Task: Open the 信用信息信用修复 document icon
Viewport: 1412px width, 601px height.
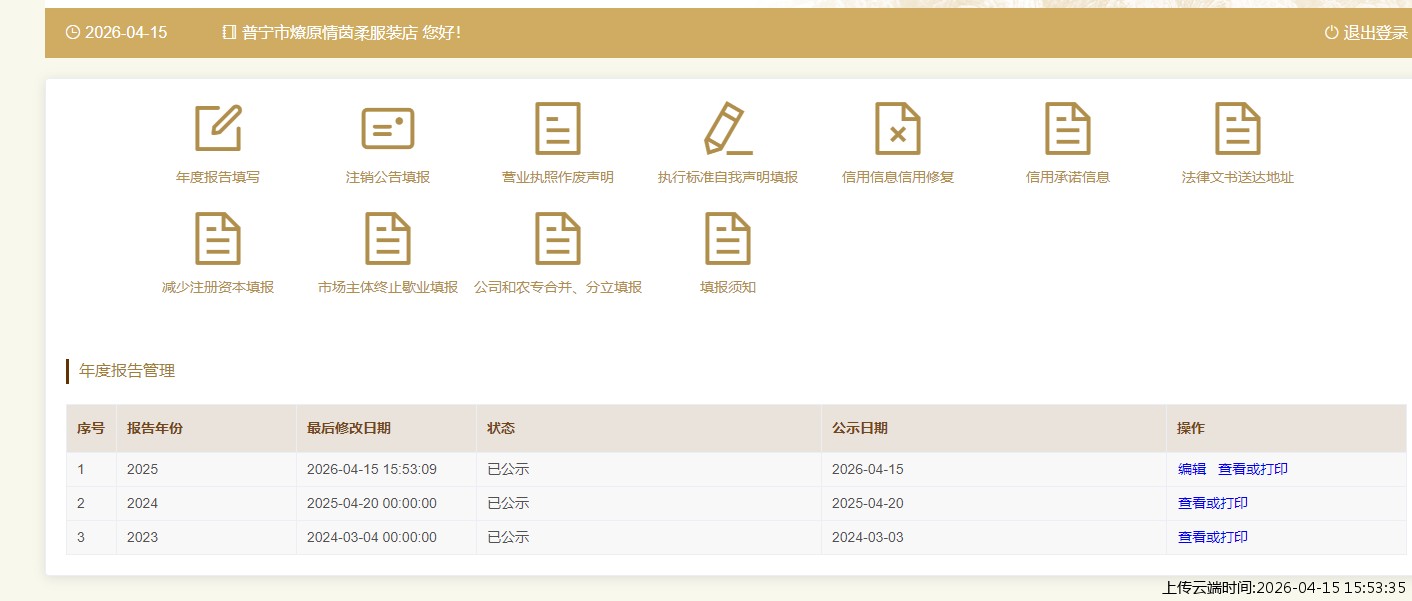Action: [x=898, y=129]
